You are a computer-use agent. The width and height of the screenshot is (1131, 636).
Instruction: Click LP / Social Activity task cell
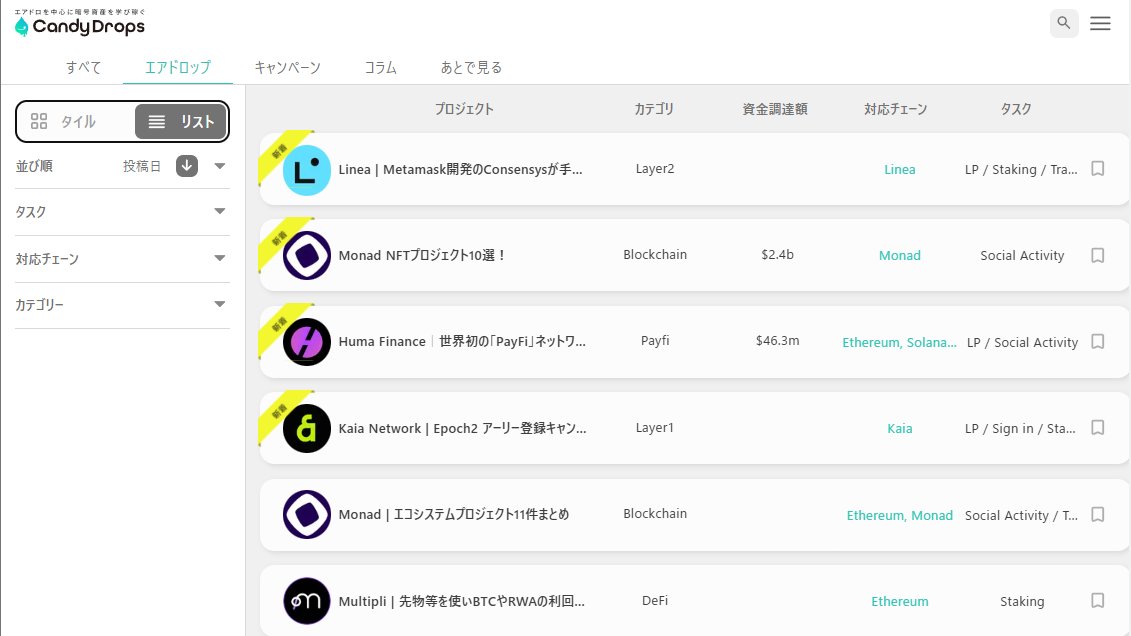coord(1022,342)
